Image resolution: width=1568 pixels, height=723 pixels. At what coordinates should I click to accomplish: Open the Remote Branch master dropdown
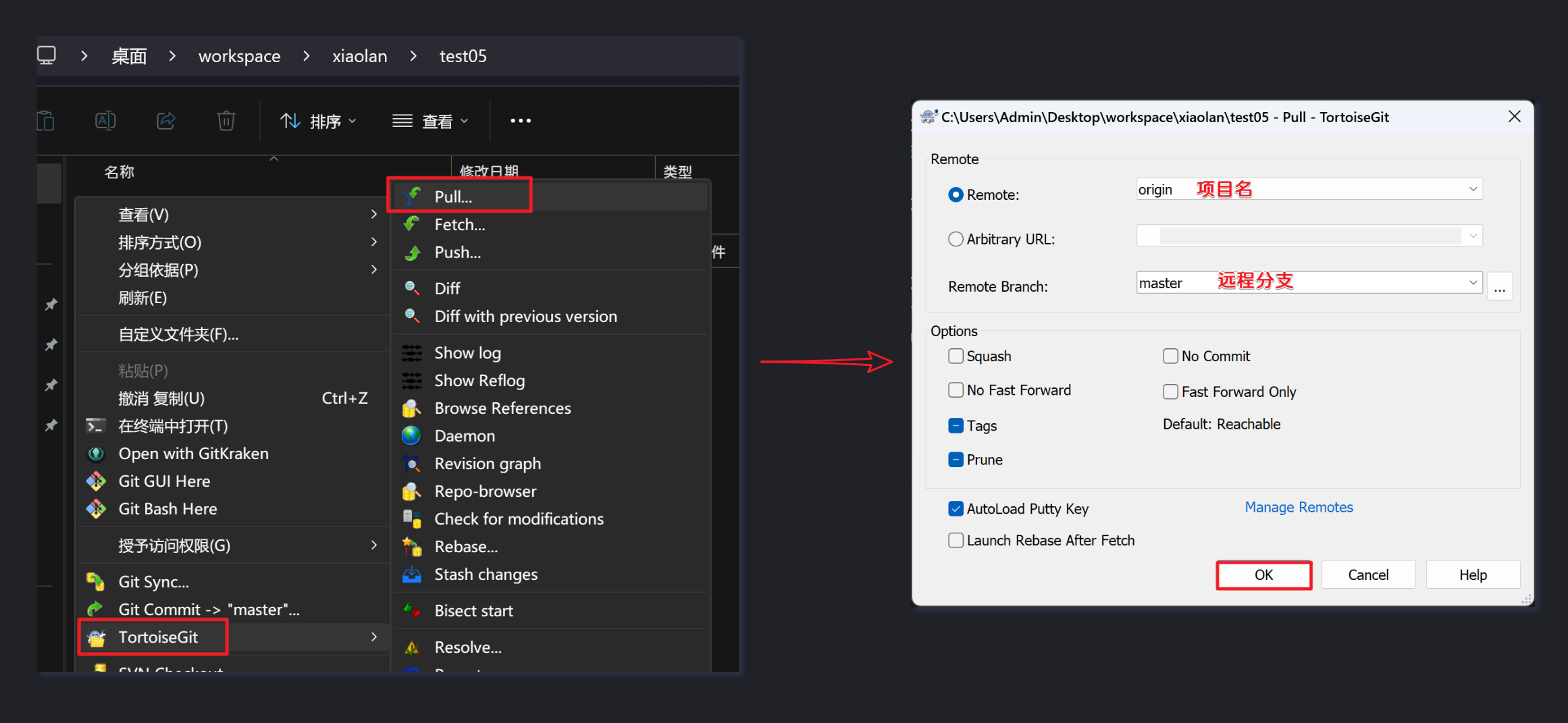click(x=1473, y=283)
